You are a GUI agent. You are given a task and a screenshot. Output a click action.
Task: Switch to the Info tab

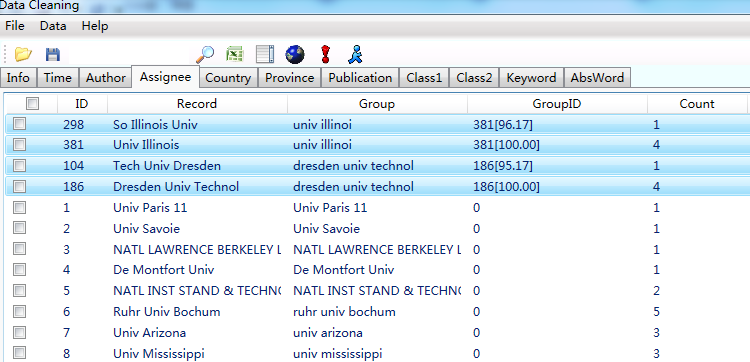point(18,77)
